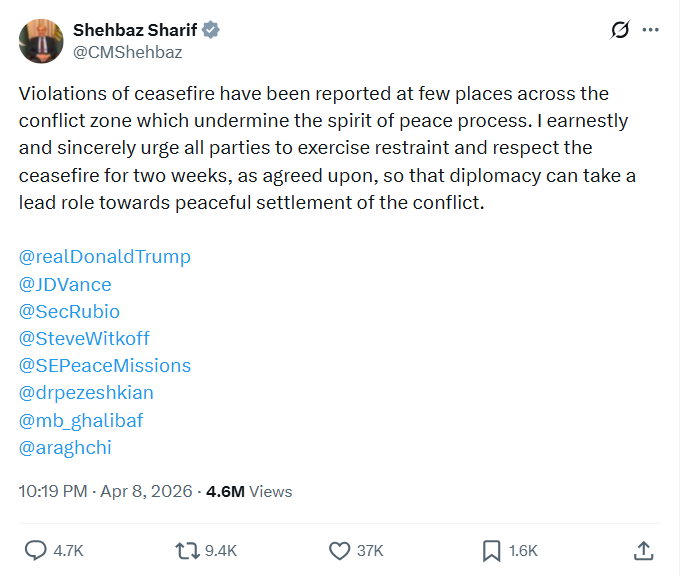Image resolution: width=686 pixels, height=576 pixels.
Task: Click the @SteveWitkoff mention
Action: pyautogui.click(x=84, y=338)
